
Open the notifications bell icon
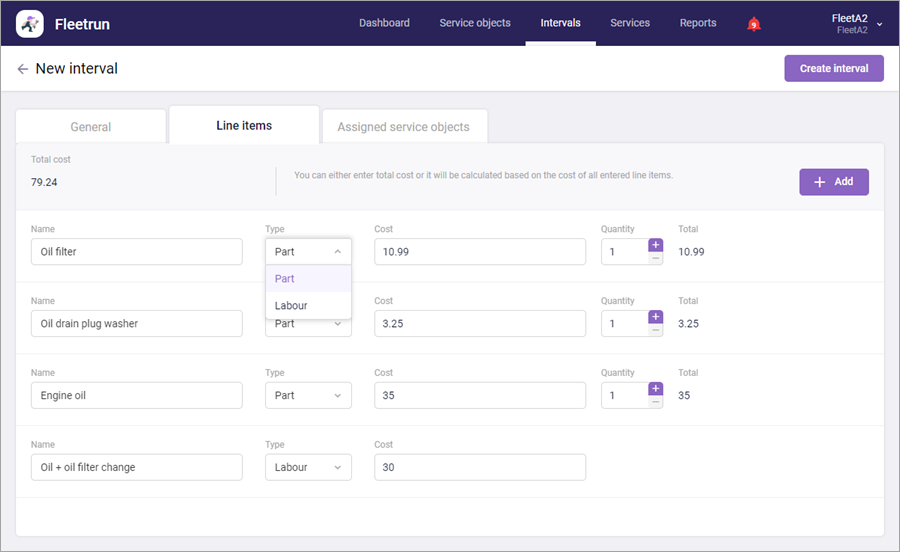coord(754,24)
